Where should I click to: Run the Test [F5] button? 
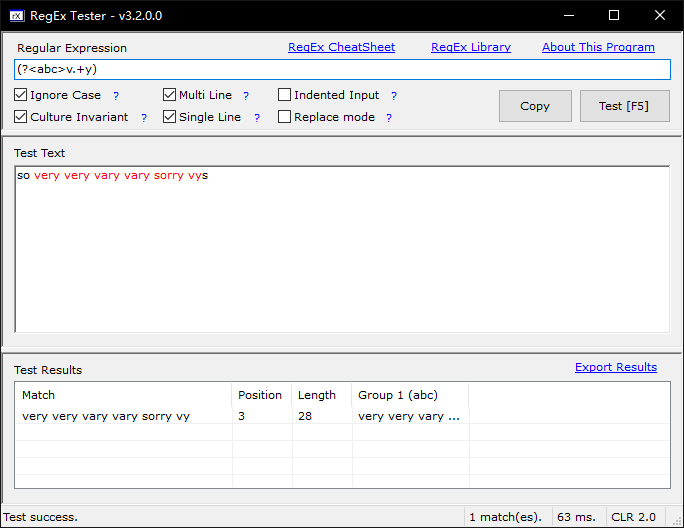[624, 106]
